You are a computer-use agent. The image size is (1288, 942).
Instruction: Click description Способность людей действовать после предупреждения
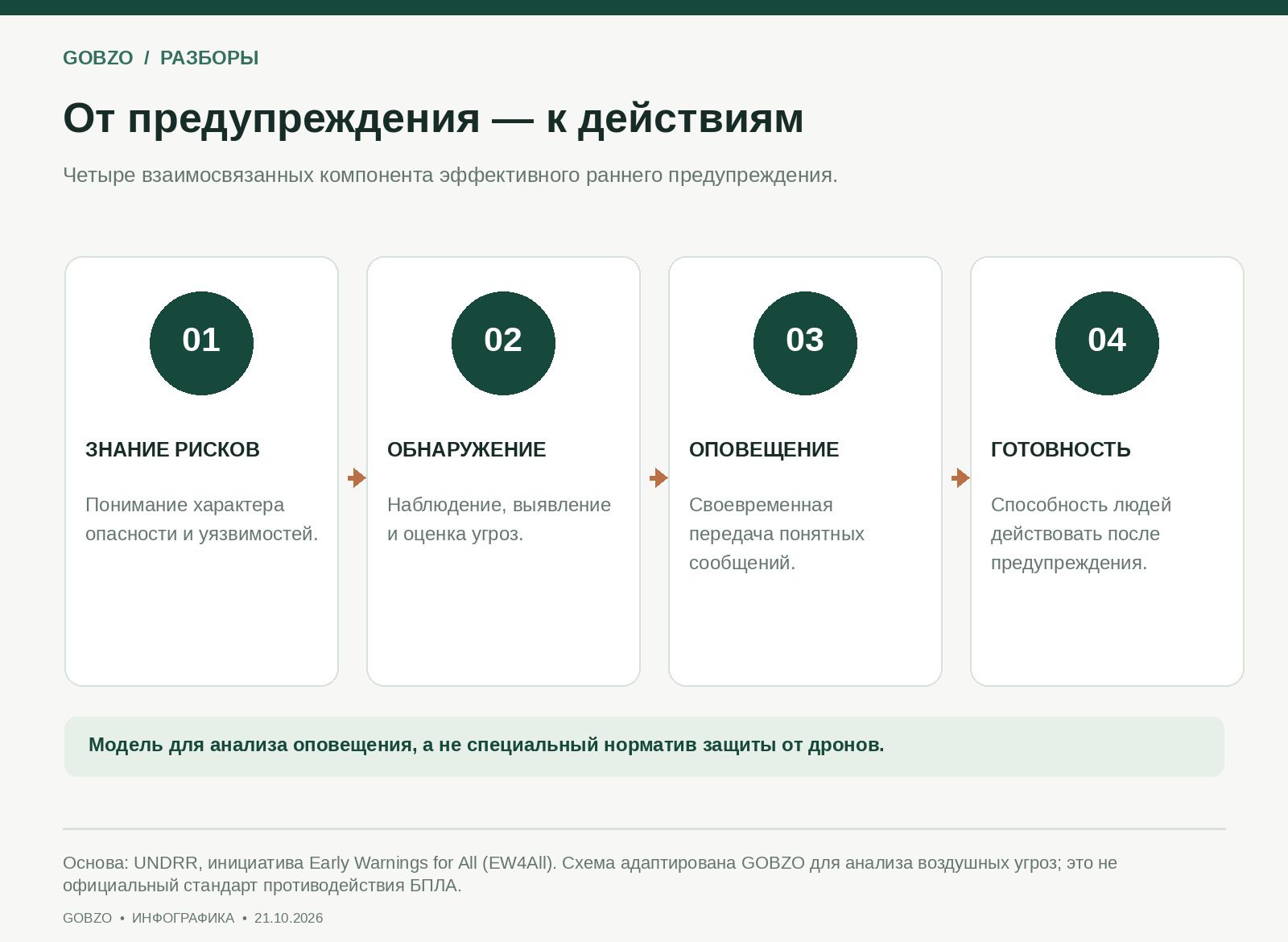[x=1081, y=534]
